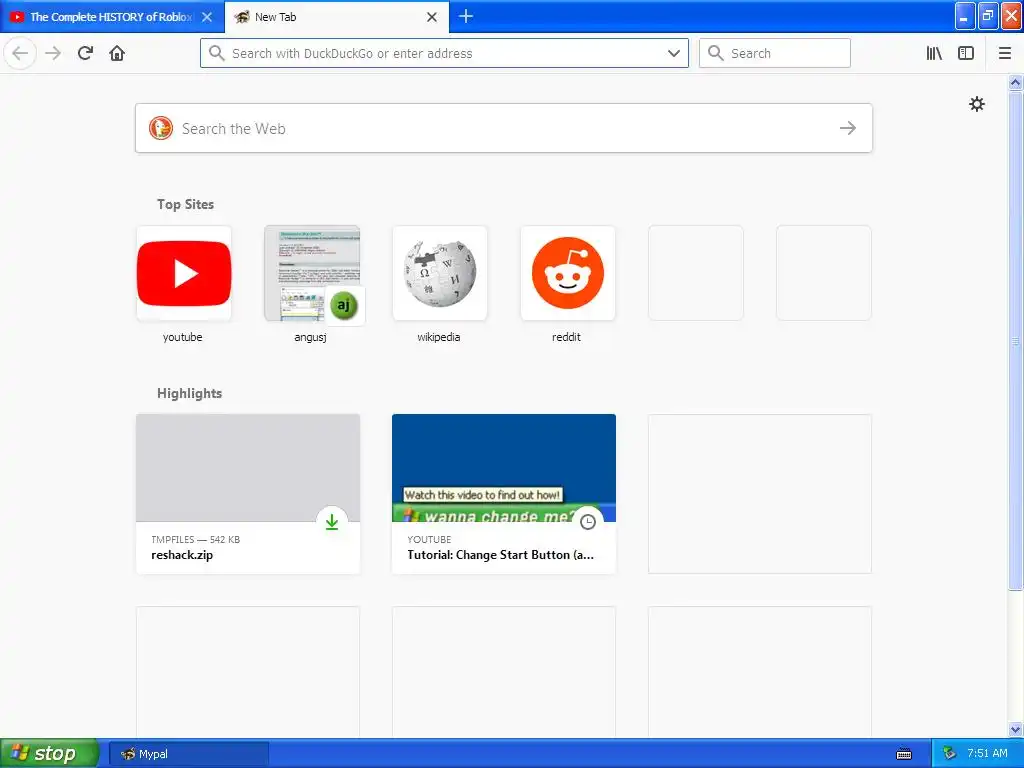Click the Highlights heading
1024x768 pixels.
(189, 393)
